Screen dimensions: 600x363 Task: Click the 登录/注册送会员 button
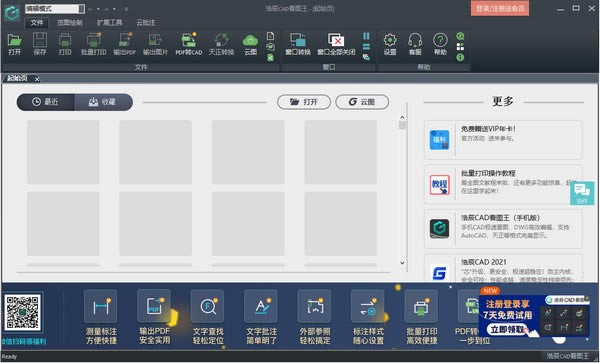point(500,8)
